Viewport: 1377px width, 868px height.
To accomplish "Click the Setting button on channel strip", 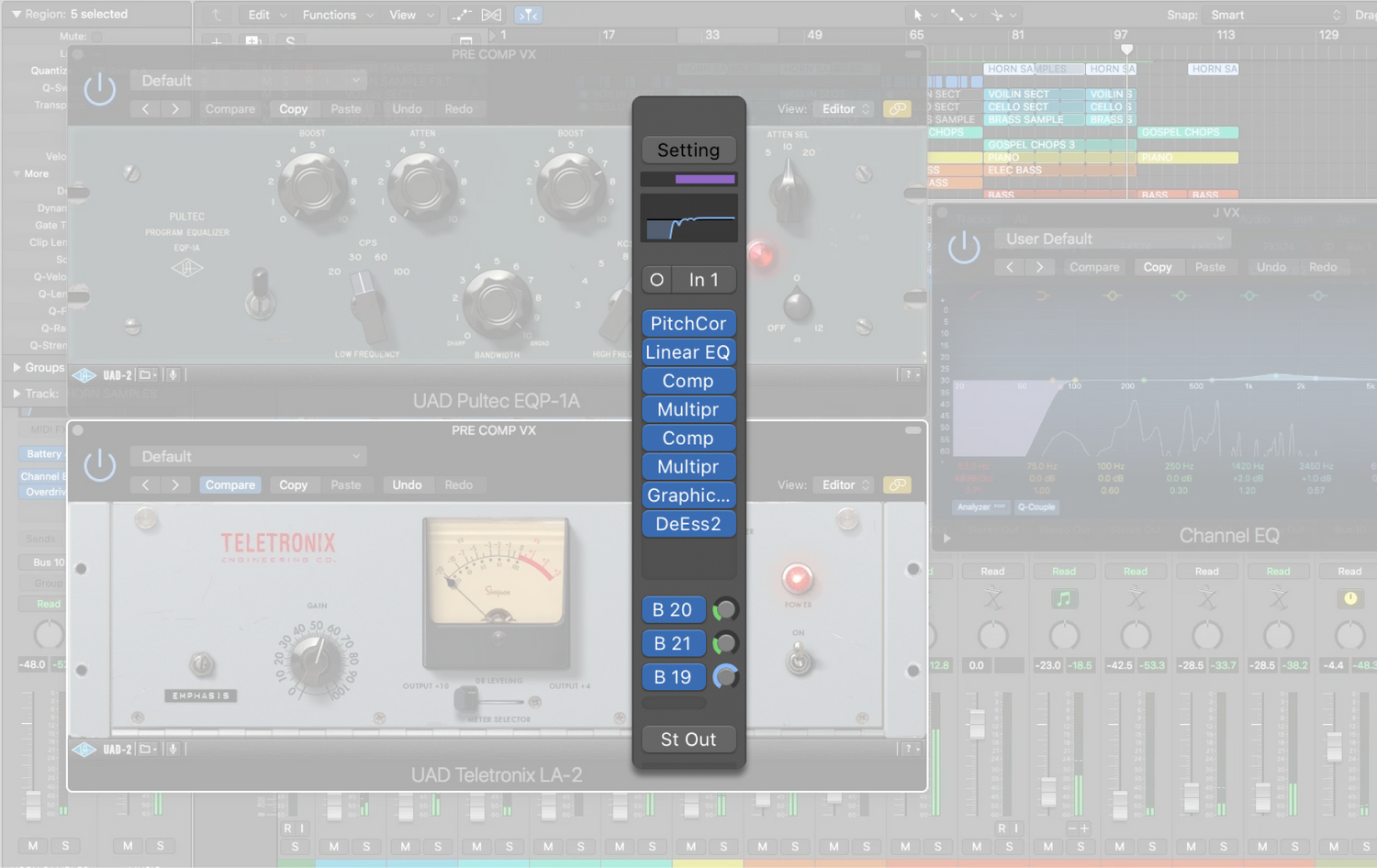I will pos(688,150).
